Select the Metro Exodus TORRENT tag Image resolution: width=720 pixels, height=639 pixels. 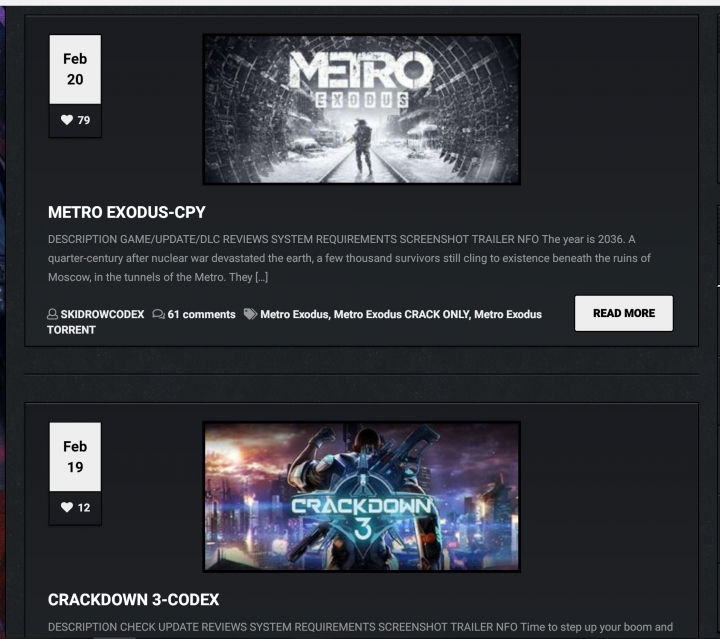point(294,322)
